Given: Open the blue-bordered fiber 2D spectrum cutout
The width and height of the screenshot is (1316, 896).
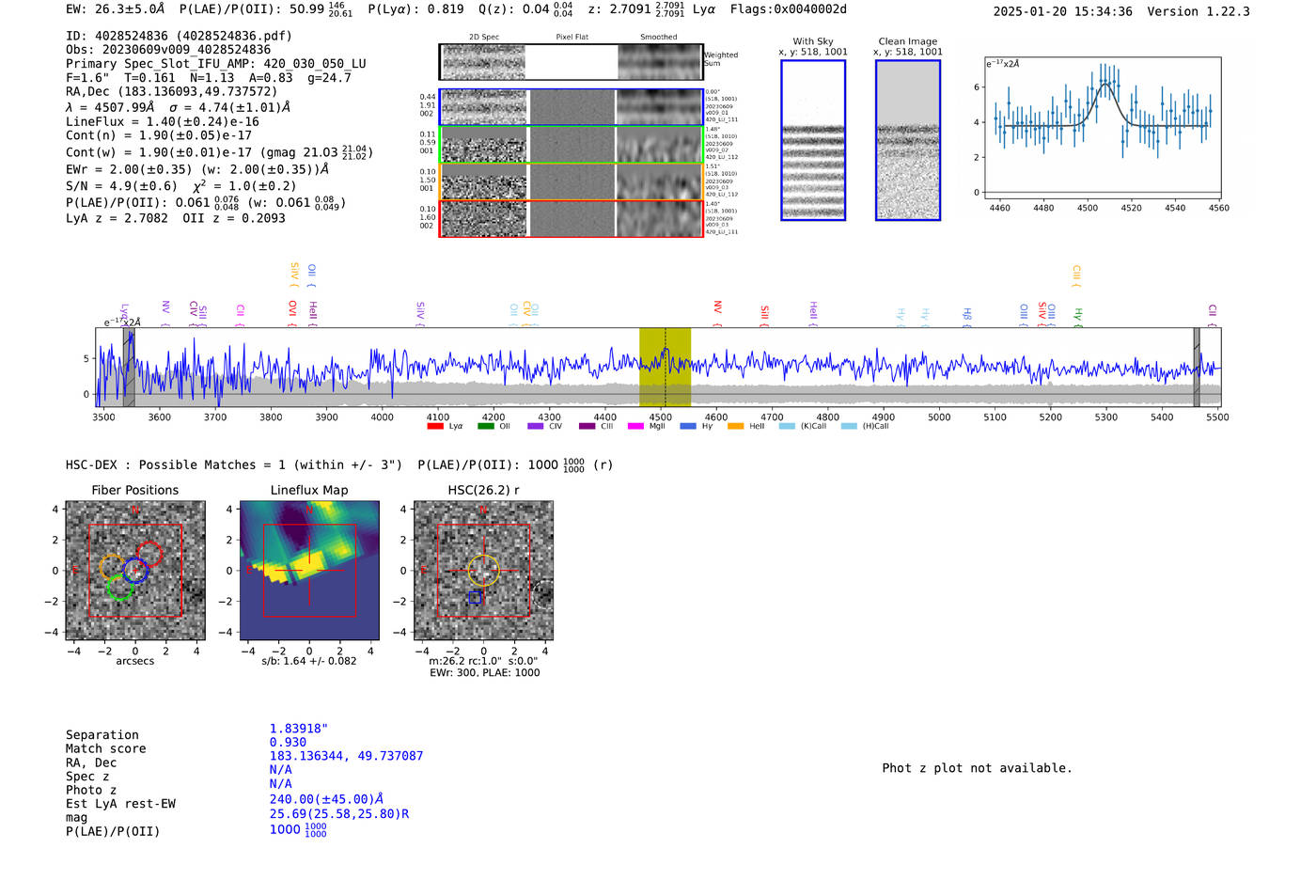Looking at the screenshot, I should [571, 107].
